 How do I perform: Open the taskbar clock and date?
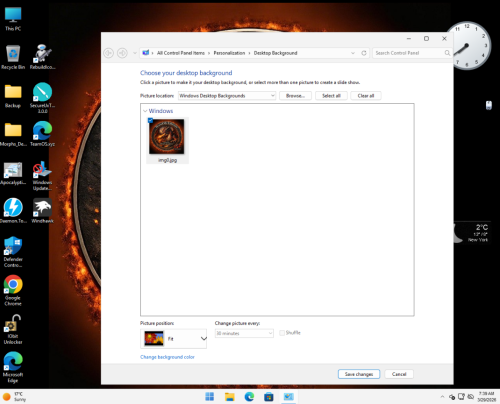[487, 397]
